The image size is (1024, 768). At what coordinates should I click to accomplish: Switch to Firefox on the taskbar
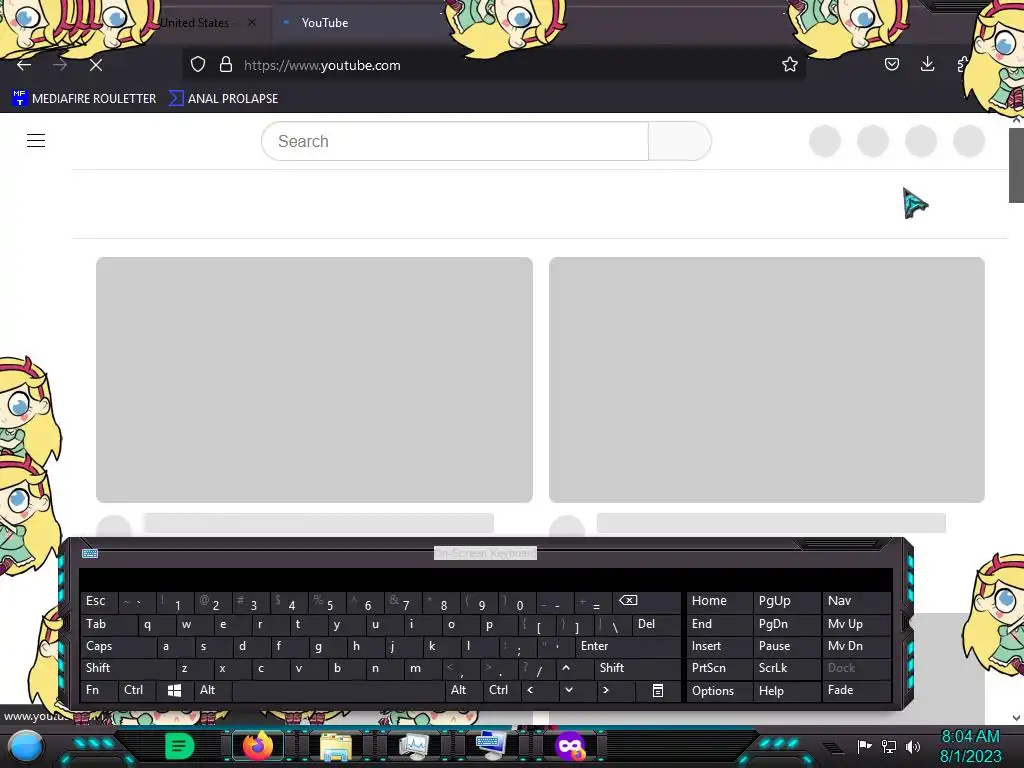[257, 746]
